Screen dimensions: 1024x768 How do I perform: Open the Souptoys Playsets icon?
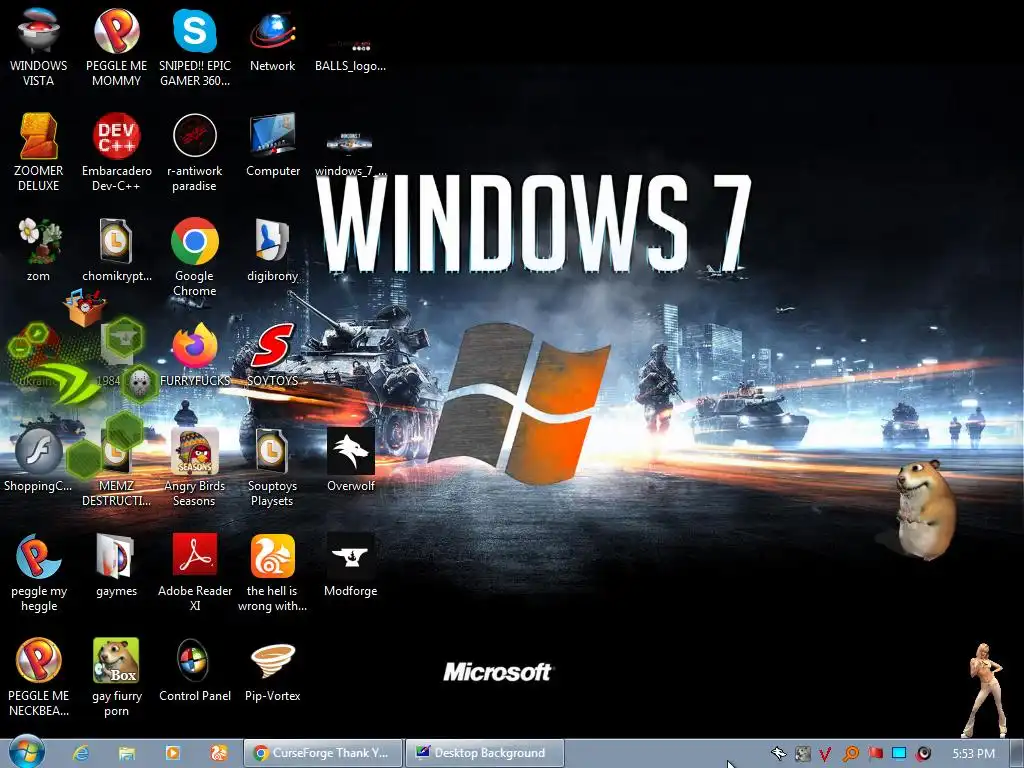tap(272, 468)
